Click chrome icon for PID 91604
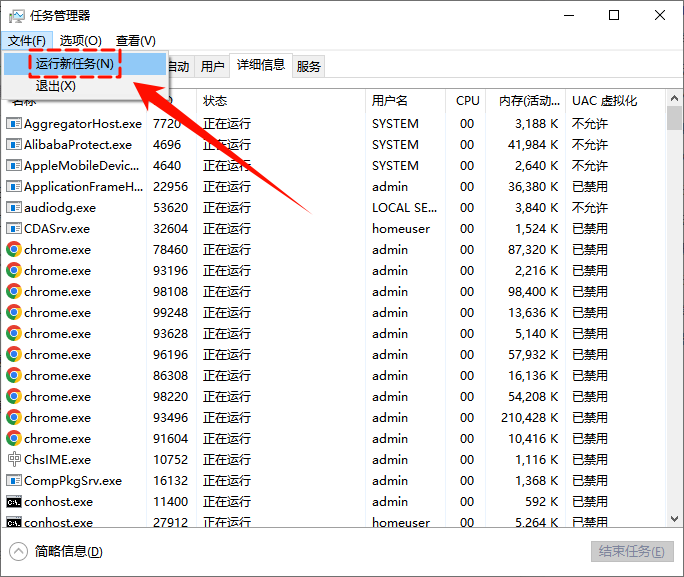This screenshot has width=684, height=577. pyautogui.click(x=14, y=438)
